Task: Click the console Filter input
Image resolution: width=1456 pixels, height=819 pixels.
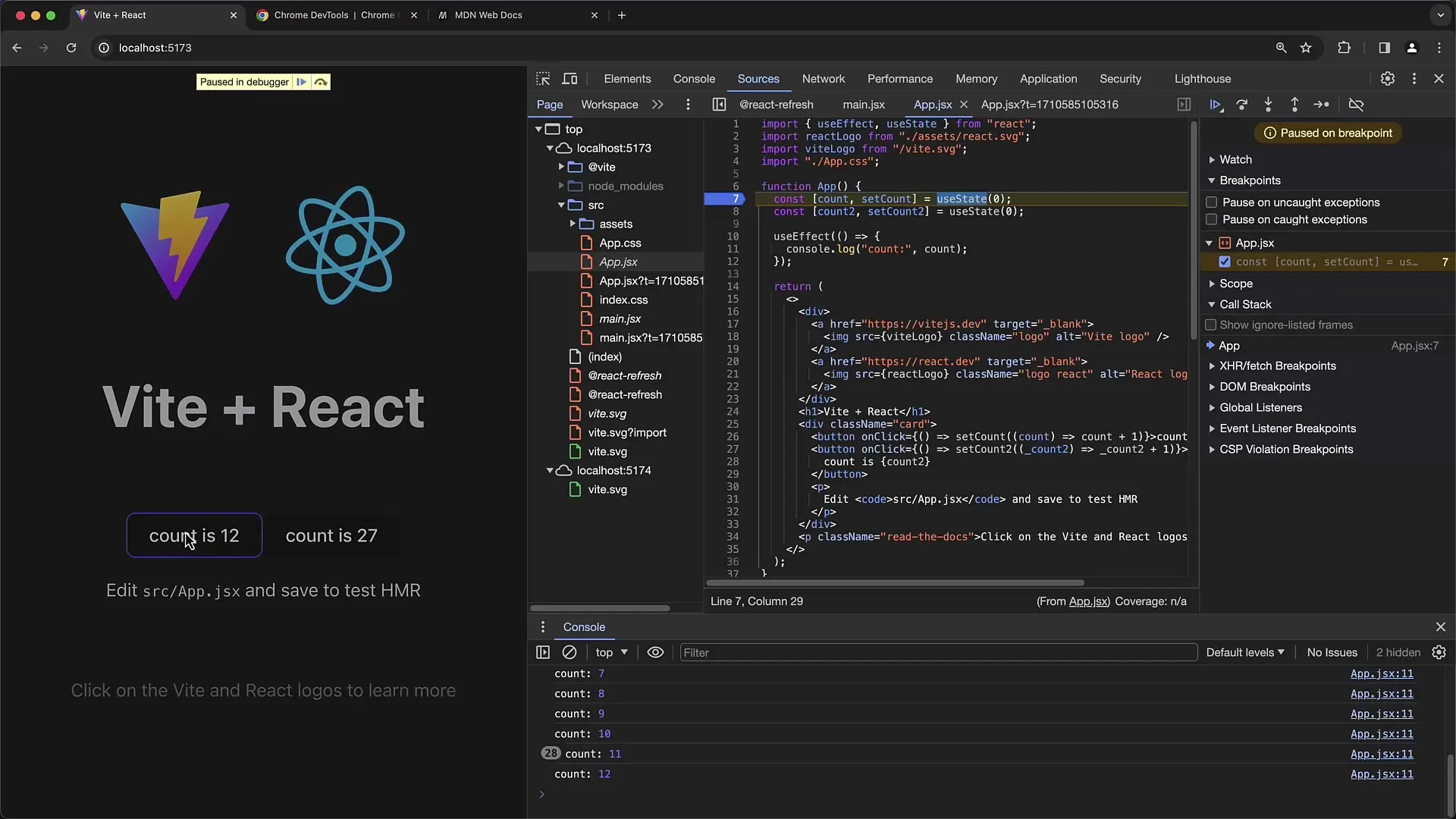Action: tap(938, 652)
